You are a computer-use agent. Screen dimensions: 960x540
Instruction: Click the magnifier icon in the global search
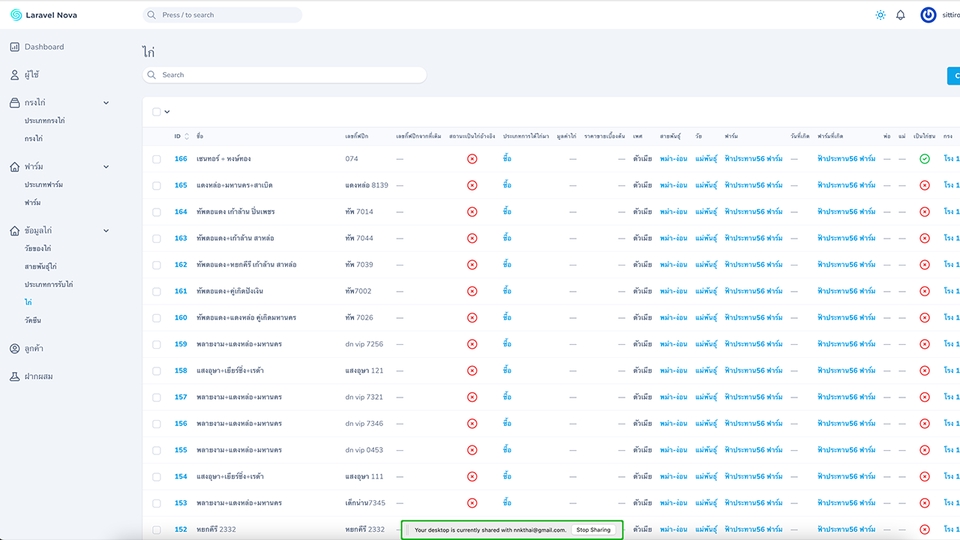point(151,15)
